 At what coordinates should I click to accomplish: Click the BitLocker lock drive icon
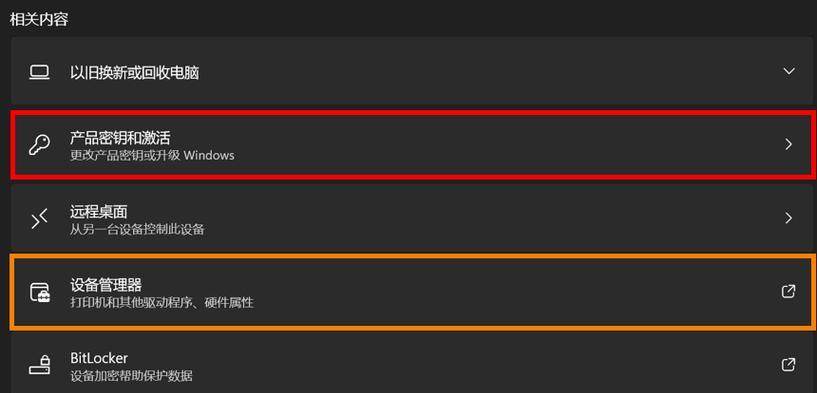click(39, 365)
